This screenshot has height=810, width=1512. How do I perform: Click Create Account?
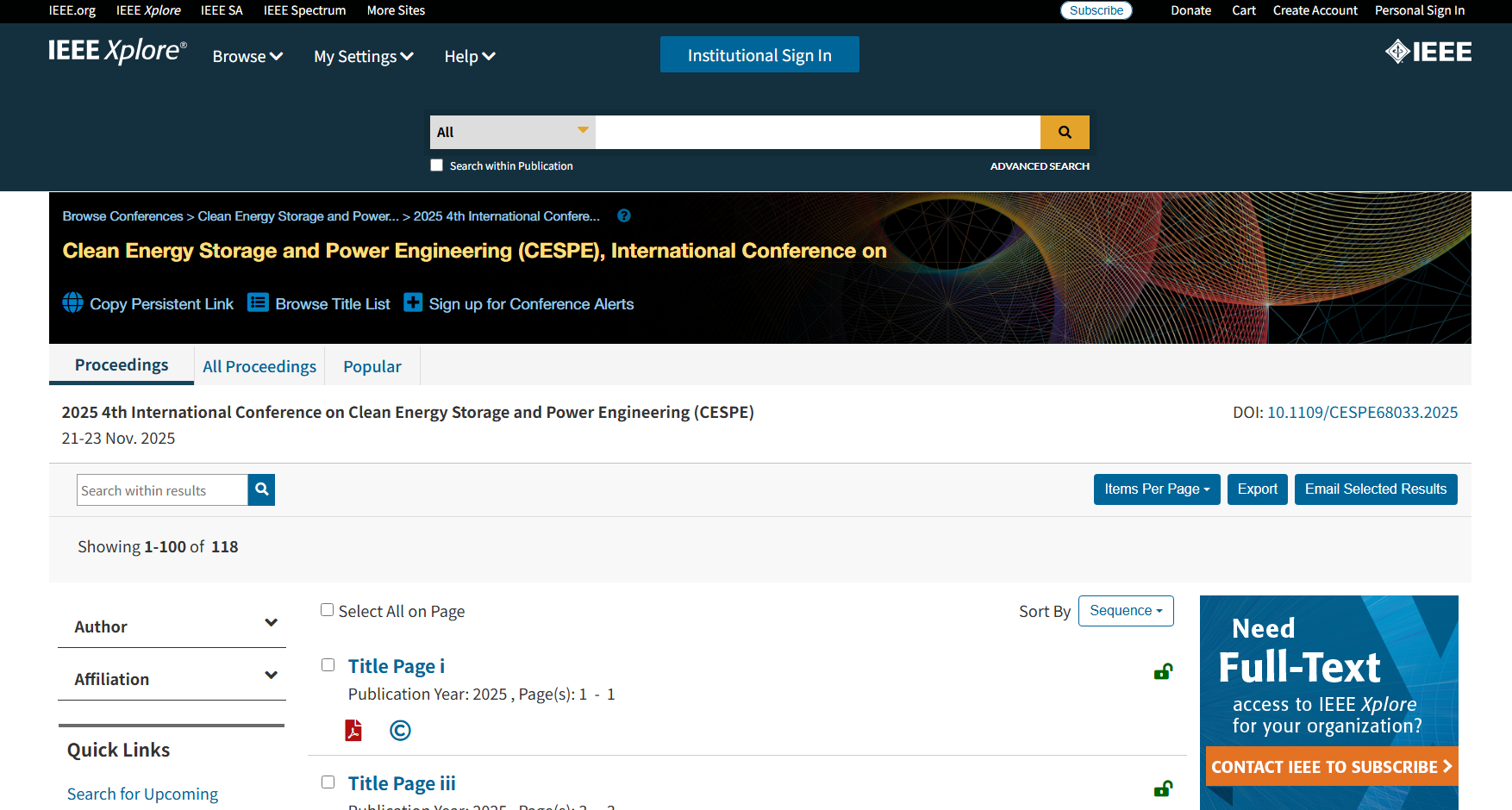click(x=1315, y=10)
